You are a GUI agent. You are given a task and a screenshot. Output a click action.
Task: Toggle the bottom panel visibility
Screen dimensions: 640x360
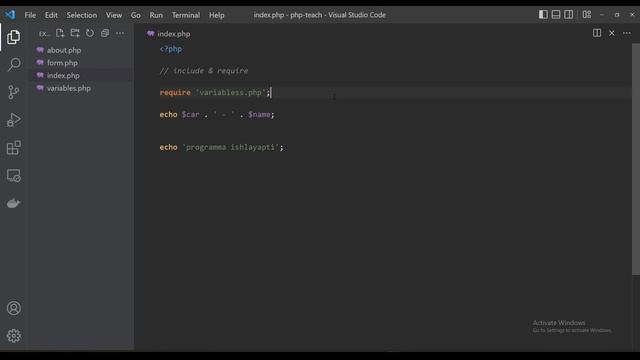tap(556, 15)
